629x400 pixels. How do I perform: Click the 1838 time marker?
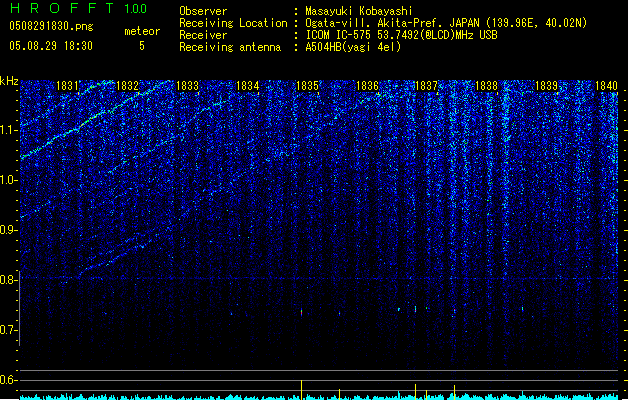[x=487, y=86]
